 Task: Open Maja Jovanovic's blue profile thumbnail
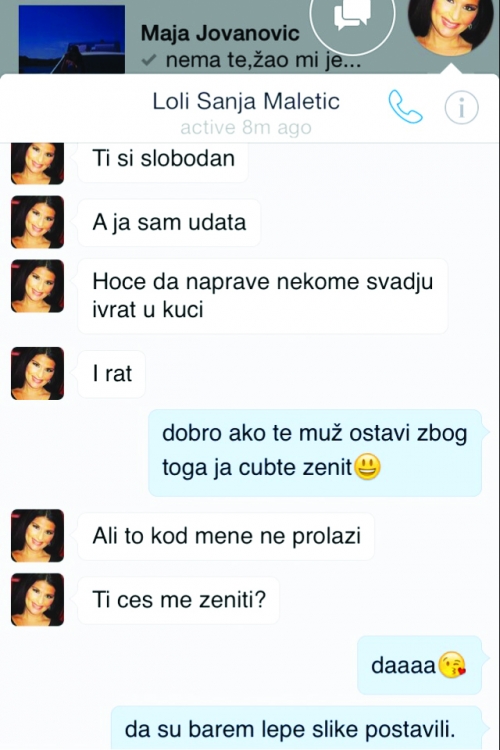(72, 39)
